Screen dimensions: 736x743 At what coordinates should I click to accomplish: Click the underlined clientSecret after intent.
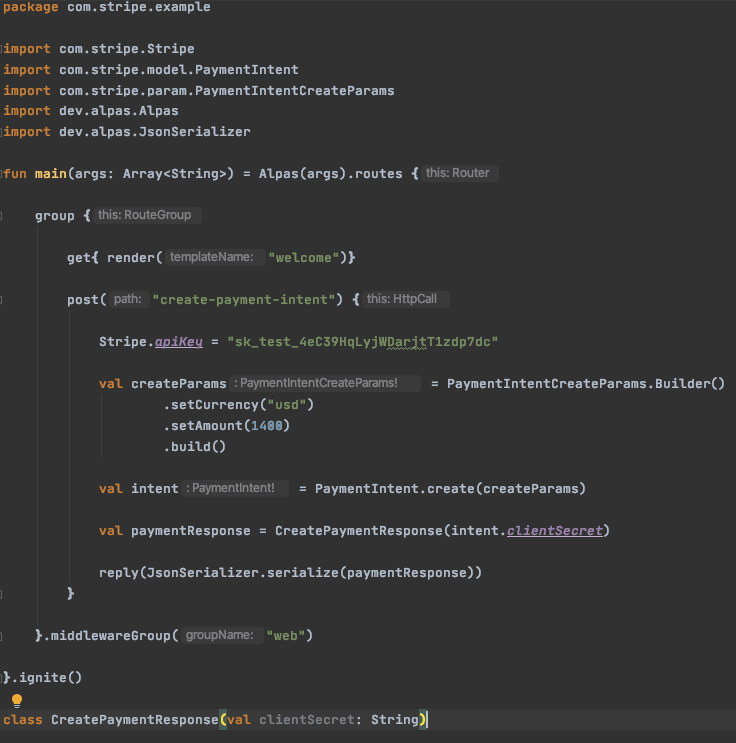coord(554,530)
